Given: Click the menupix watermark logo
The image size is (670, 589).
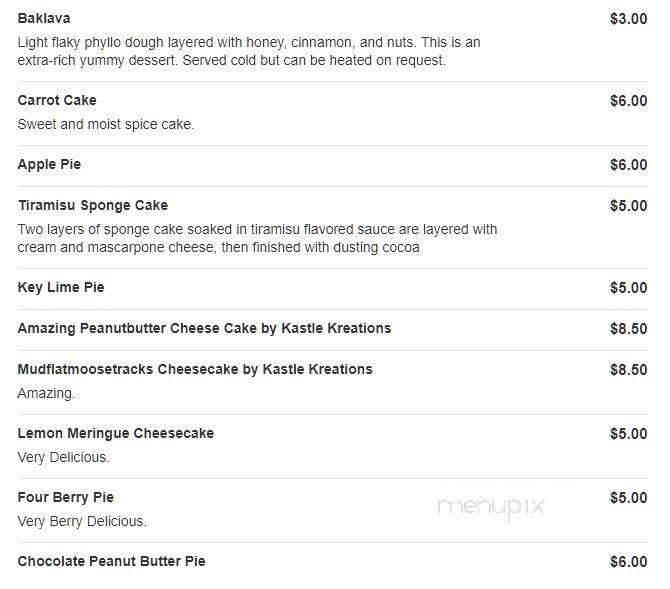Looking at the screenshot, I should (491, 506).
